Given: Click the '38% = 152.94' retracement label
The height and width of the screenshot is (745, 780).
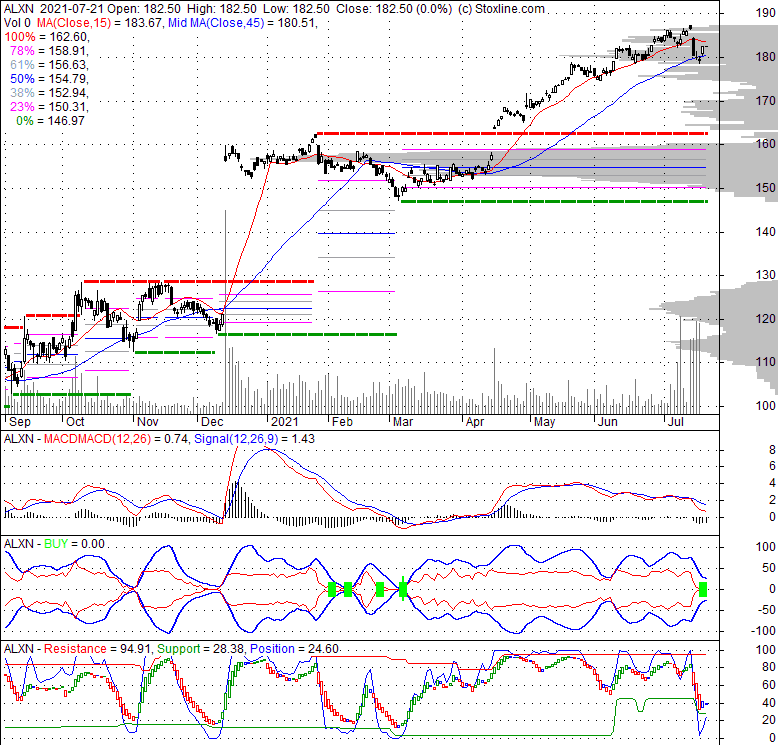Looking at the screenshot, I should pos(49,93).
